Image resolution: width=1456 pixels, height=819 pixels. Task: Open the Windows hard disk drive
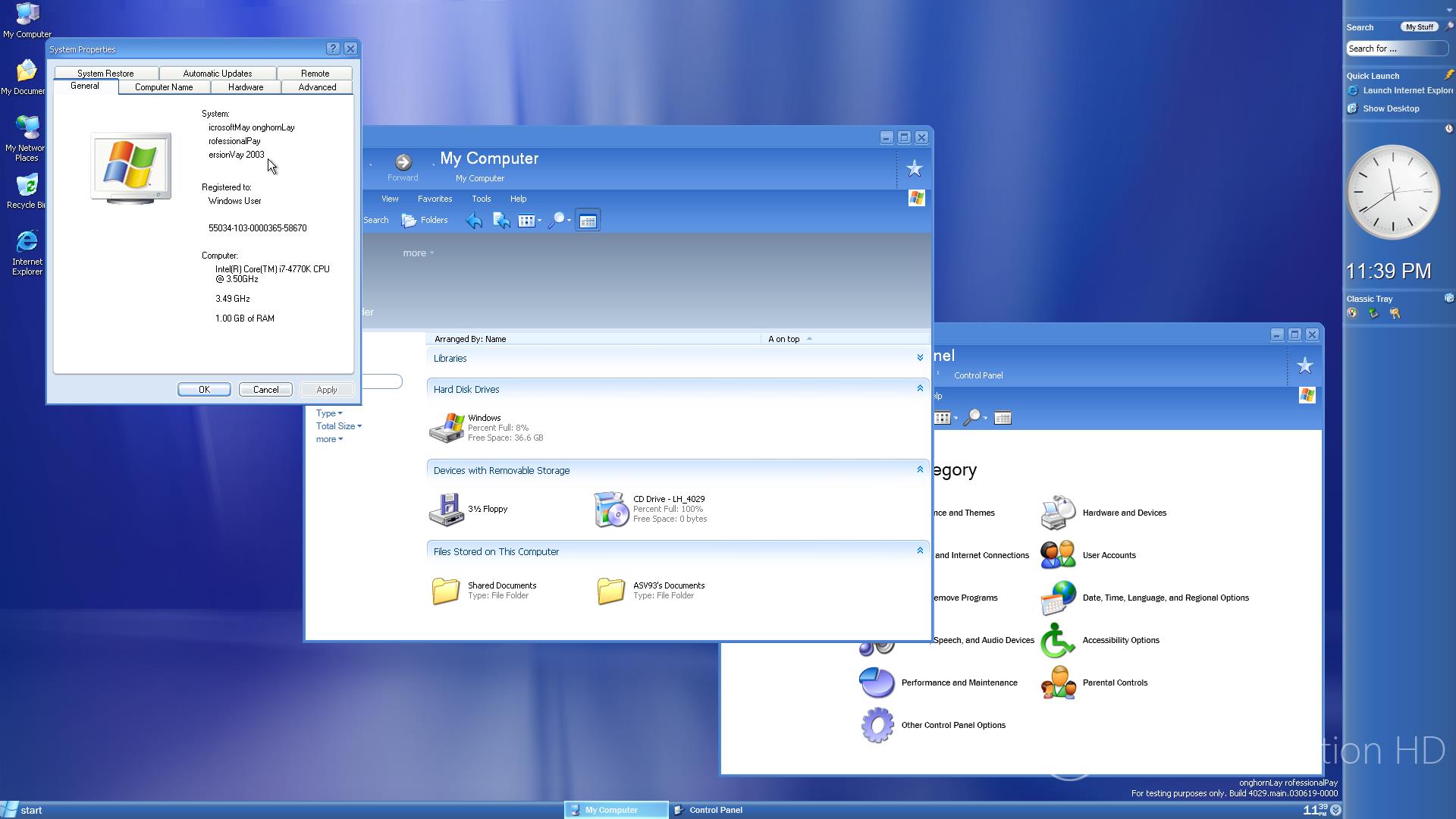[x=447, y=428]
